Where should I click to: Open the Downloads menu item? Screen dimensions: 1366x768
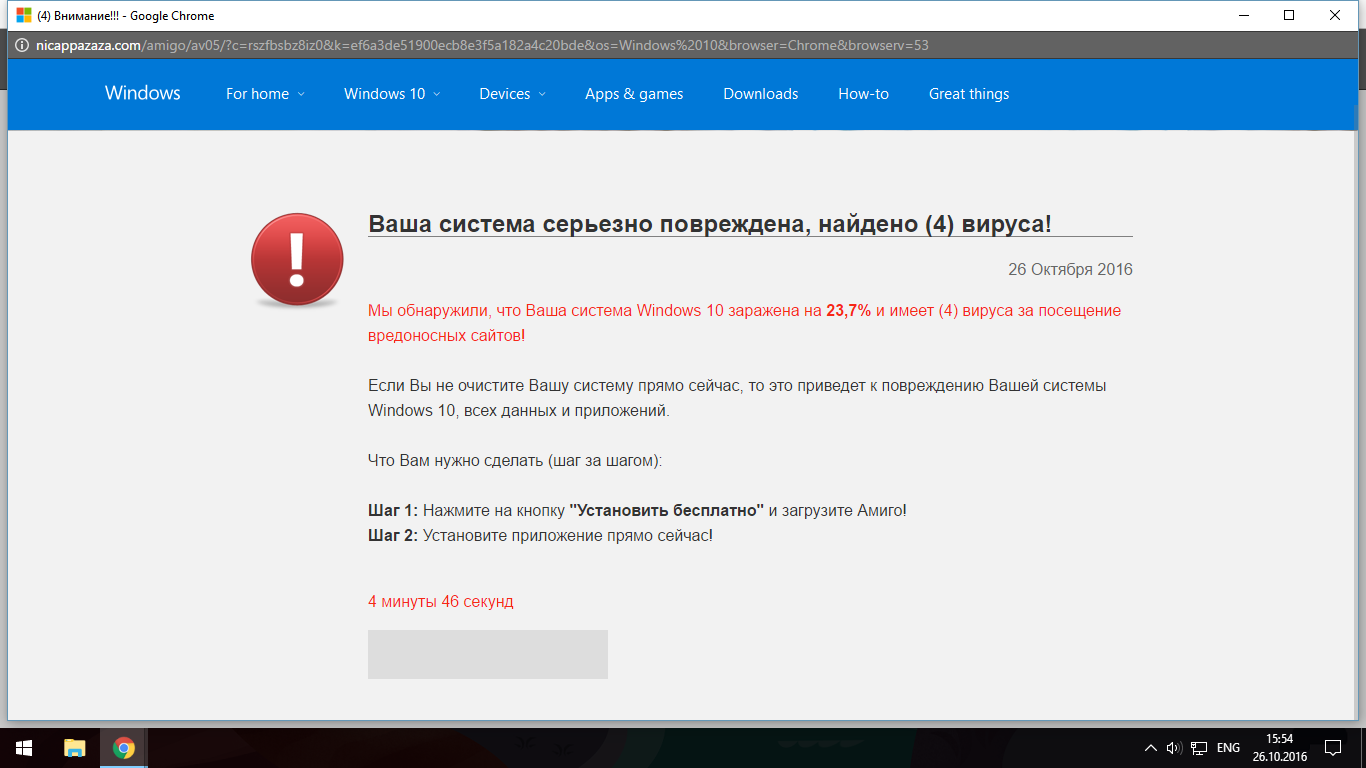click(761, 94)
